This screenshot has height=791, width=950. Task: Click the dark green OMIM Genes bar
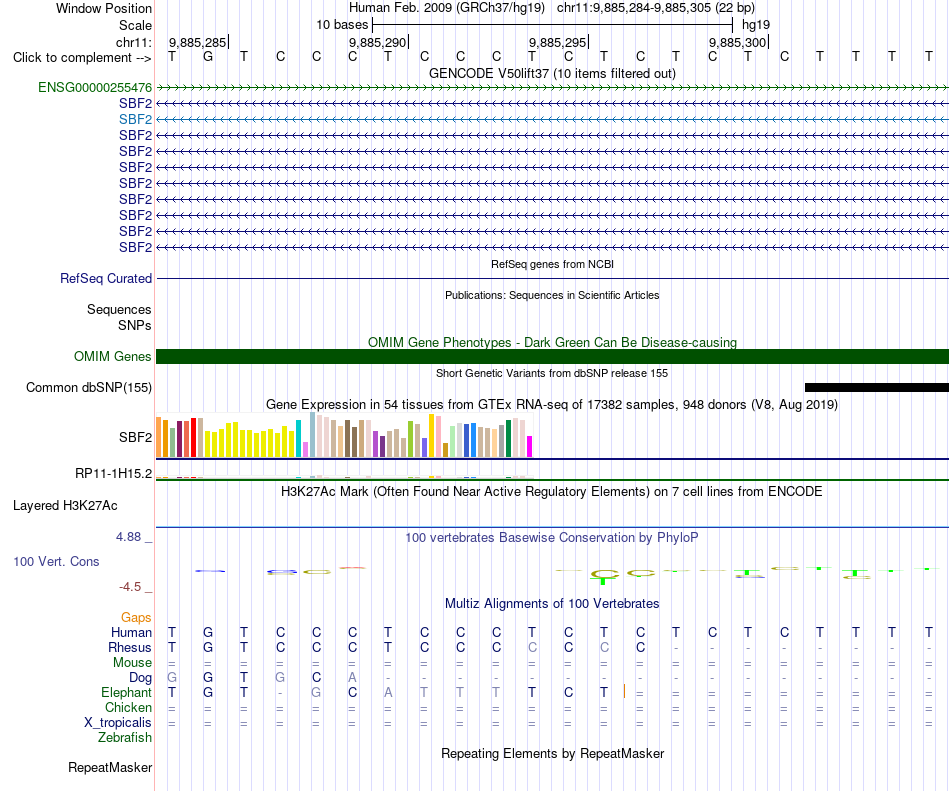(x=552, y=357)
